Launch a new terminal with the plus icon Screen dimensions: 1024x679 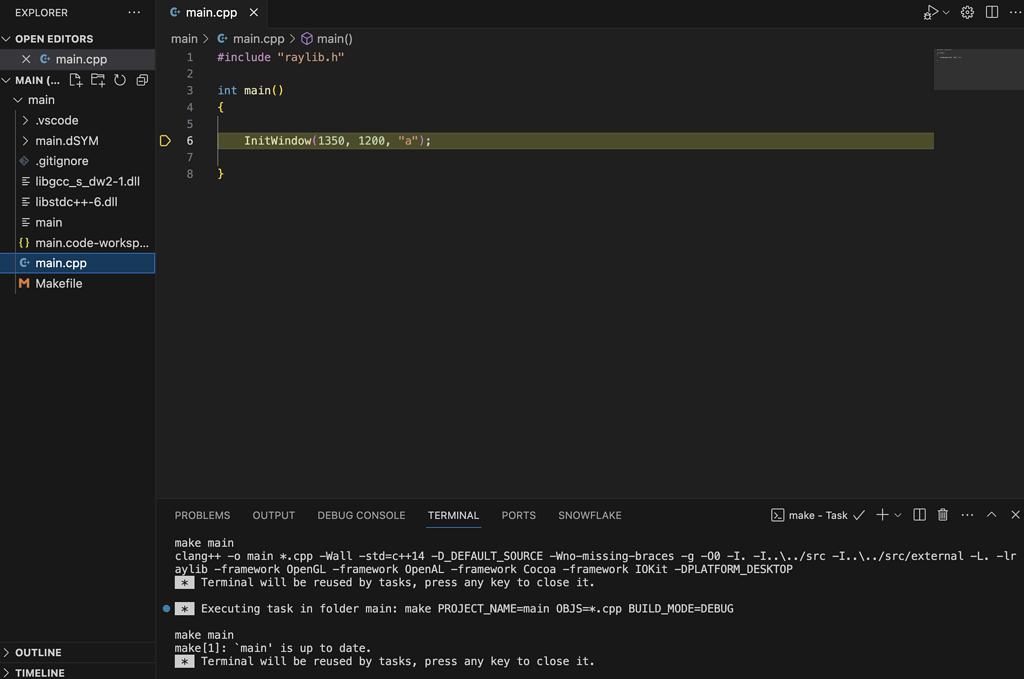880,514
